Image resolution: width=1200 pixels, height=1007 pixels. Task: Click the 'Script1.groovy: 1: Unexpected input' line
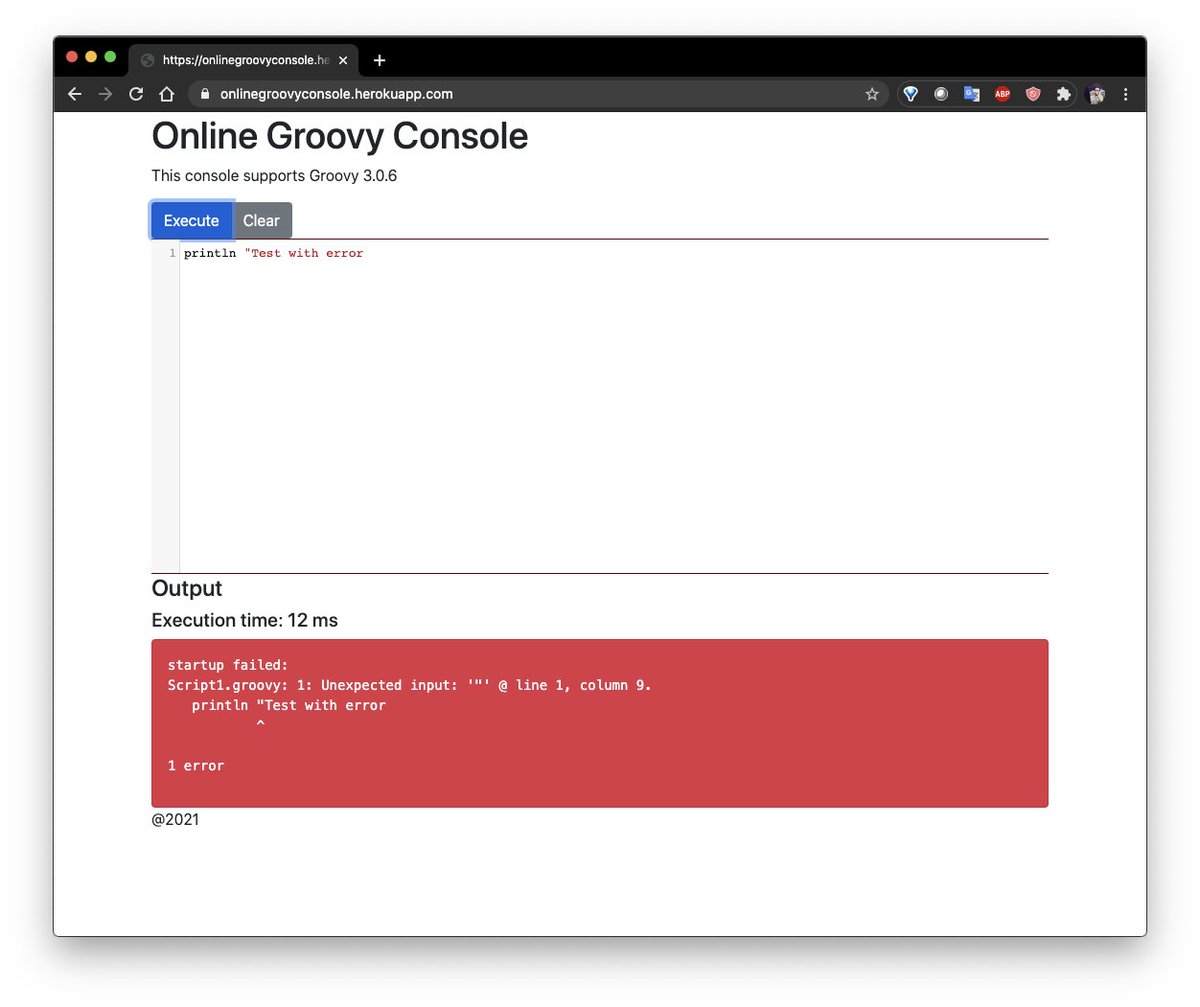[x=410, y=685]
